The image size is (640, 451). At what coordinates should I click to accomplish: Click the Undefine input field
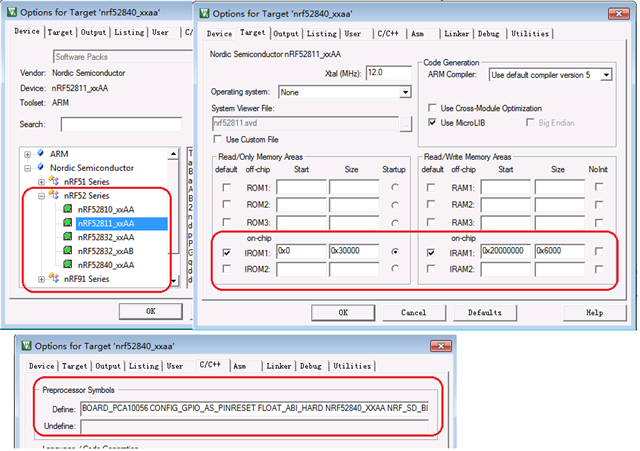click(255, 427)
